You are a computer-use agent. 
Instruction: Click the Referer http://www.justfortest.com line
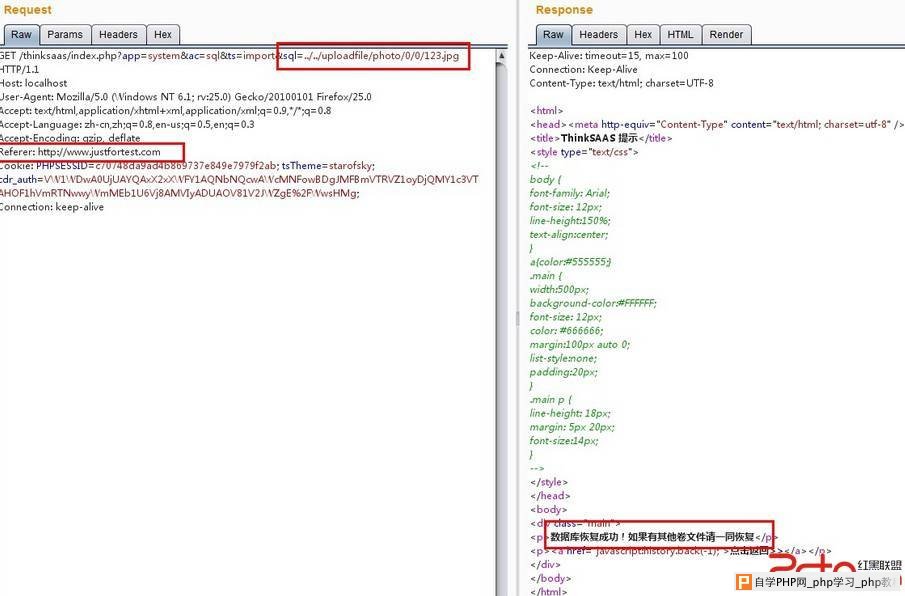[x=80, y=152]
